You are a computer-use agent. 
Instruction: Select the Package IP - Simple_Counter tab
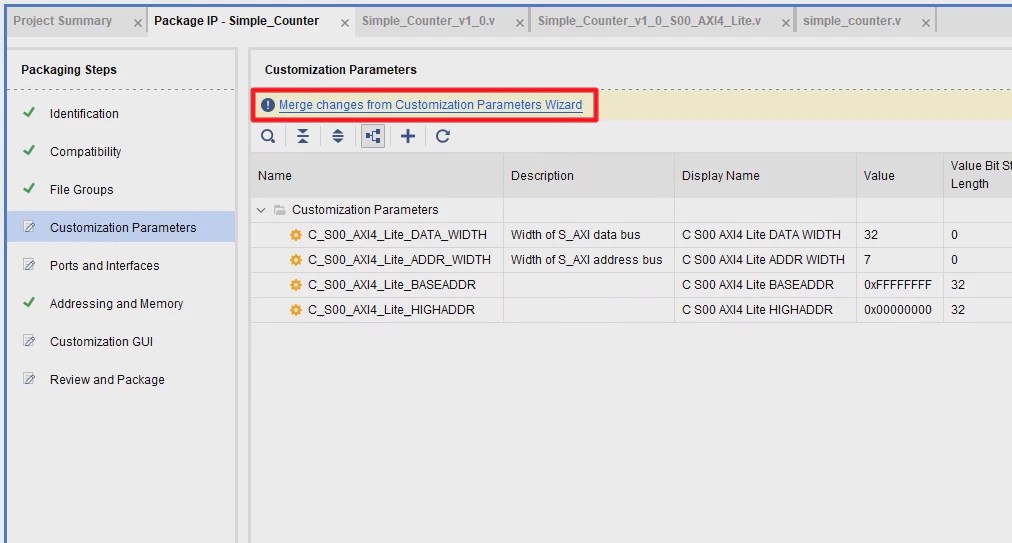(236, 21)
